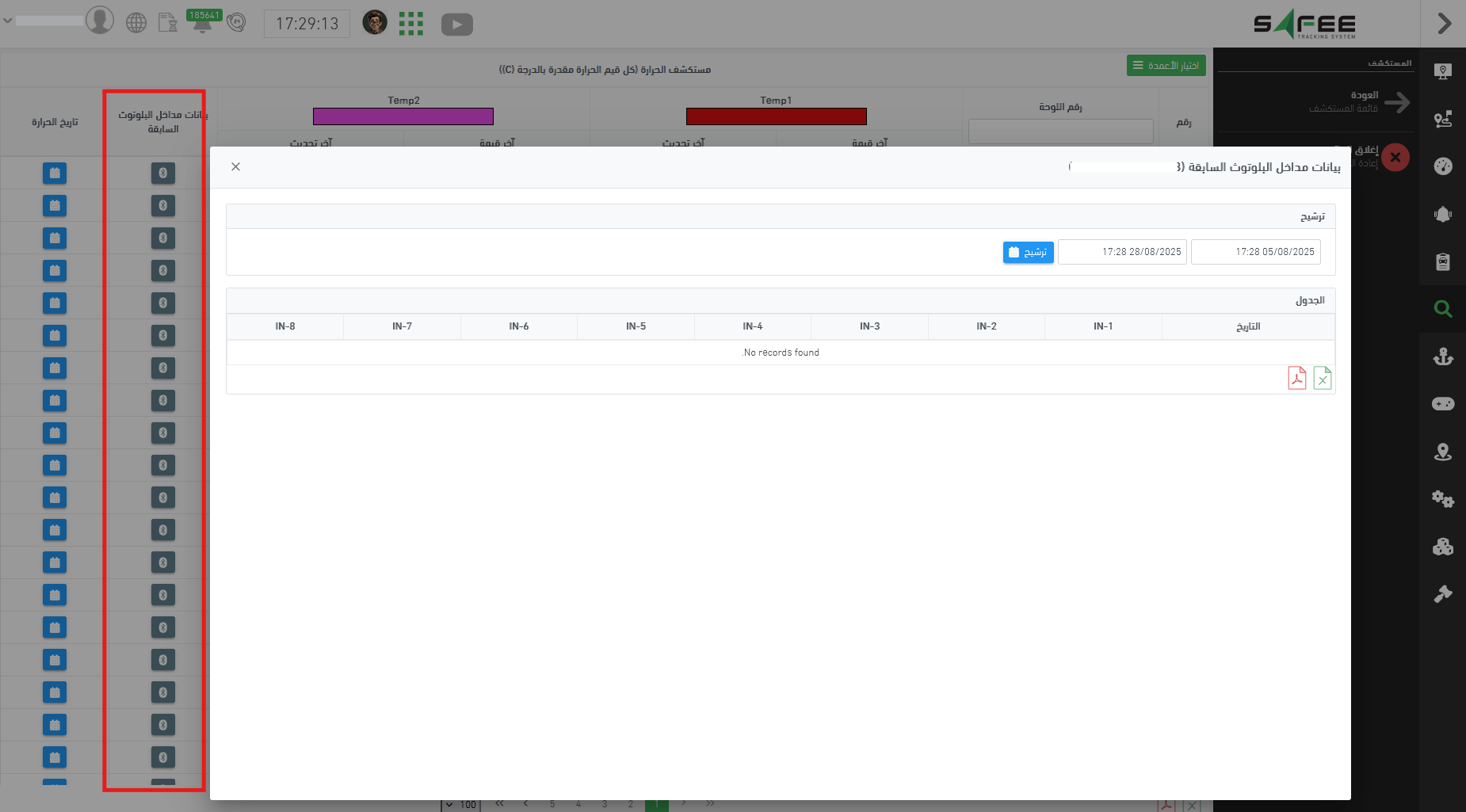Open the page size dropdown showing 100
The image size is (1466, 812).
click(x=460, y=805)
